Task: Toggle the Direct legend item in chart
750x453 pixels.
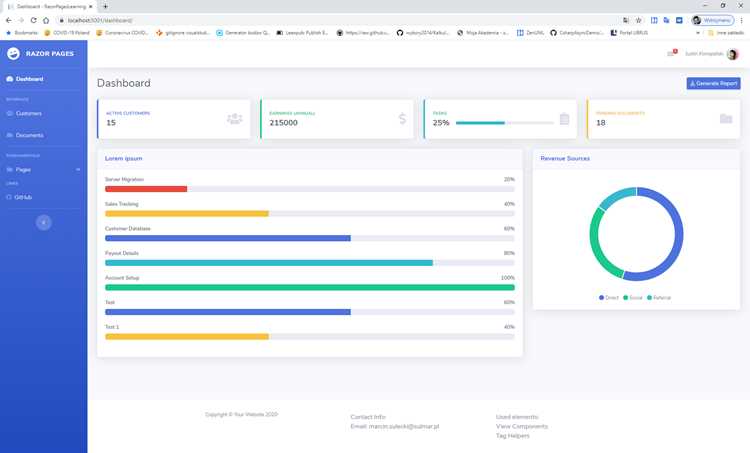Action: click(x=608, y=298)
